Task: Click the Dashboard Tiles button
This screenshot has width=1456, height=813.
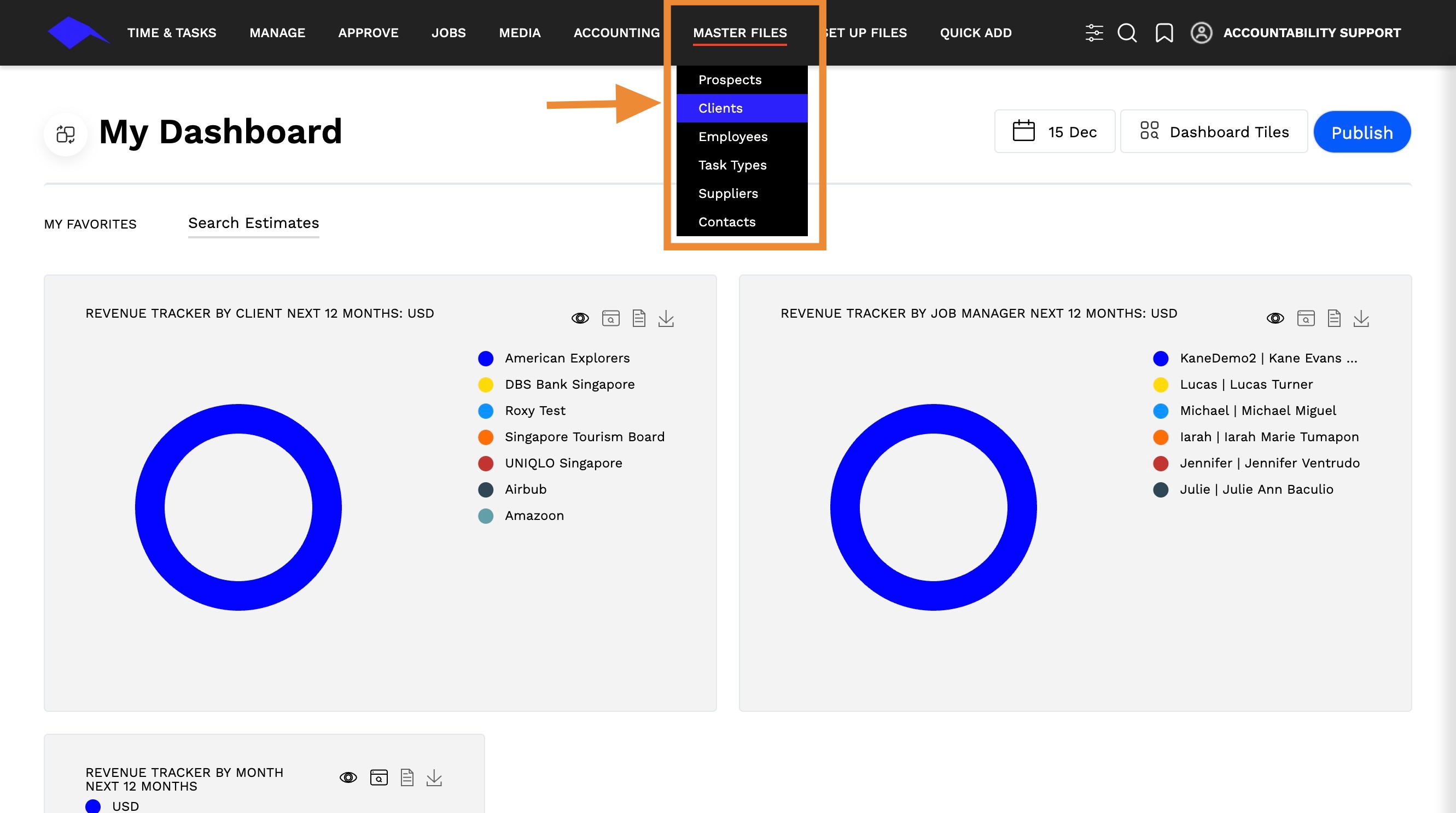Action: click(1214, 132)
